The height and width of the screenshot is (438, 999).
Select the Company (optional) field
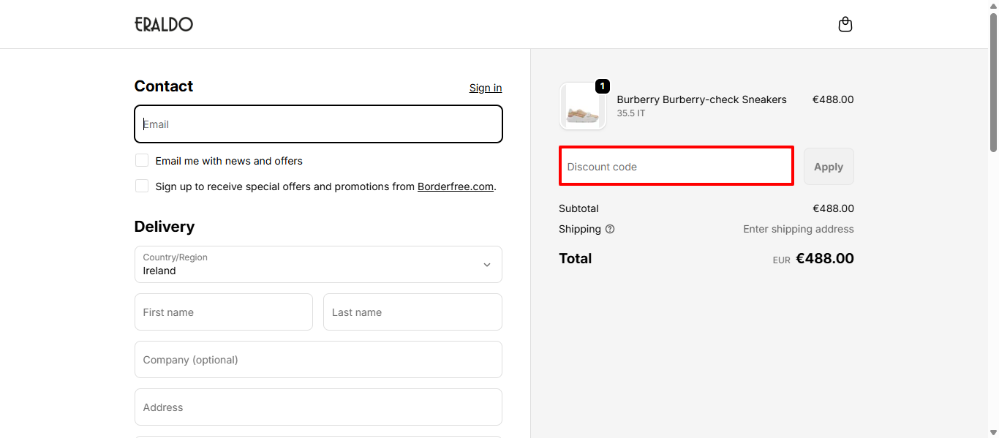coord(318,360)
